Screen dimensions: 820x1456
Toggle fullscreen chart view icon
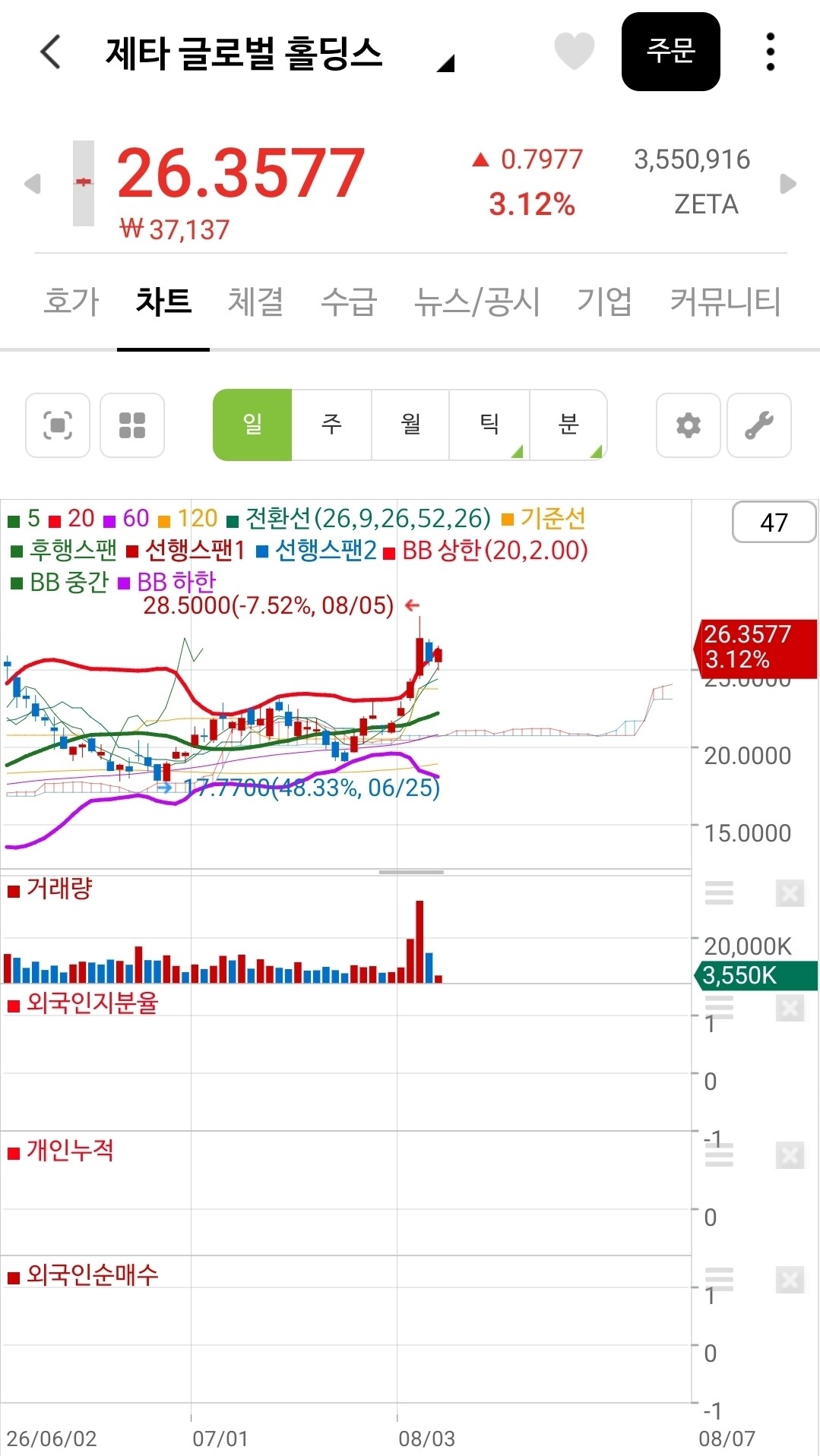click(58, 425)
